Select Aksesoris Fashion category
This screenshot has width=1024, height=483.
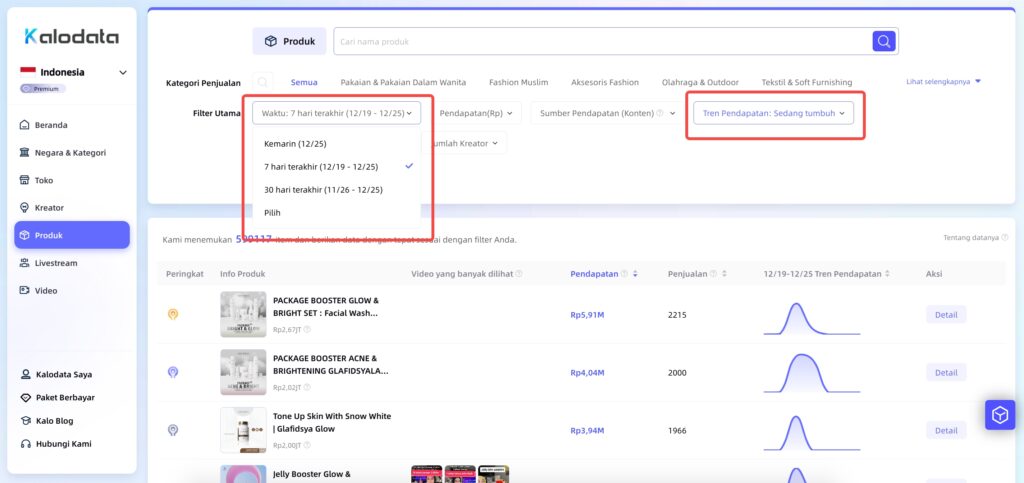coord(605,82)
